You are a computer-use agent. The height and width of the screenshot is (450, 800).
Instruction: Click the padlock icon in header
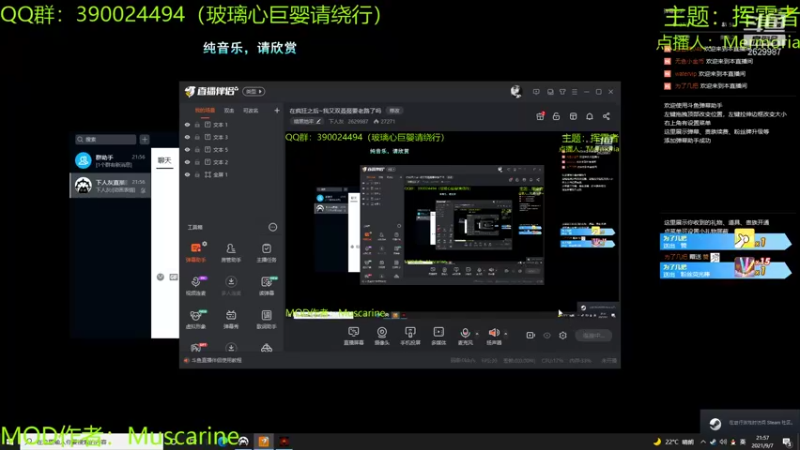point(556,116)
